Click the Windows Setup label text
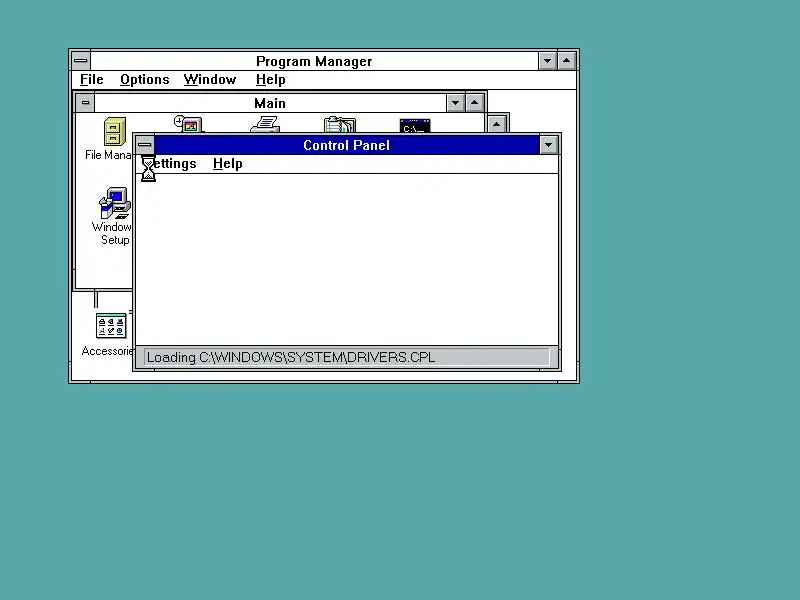800x600 pixels. pyautogui.click(x=112, y=233)
